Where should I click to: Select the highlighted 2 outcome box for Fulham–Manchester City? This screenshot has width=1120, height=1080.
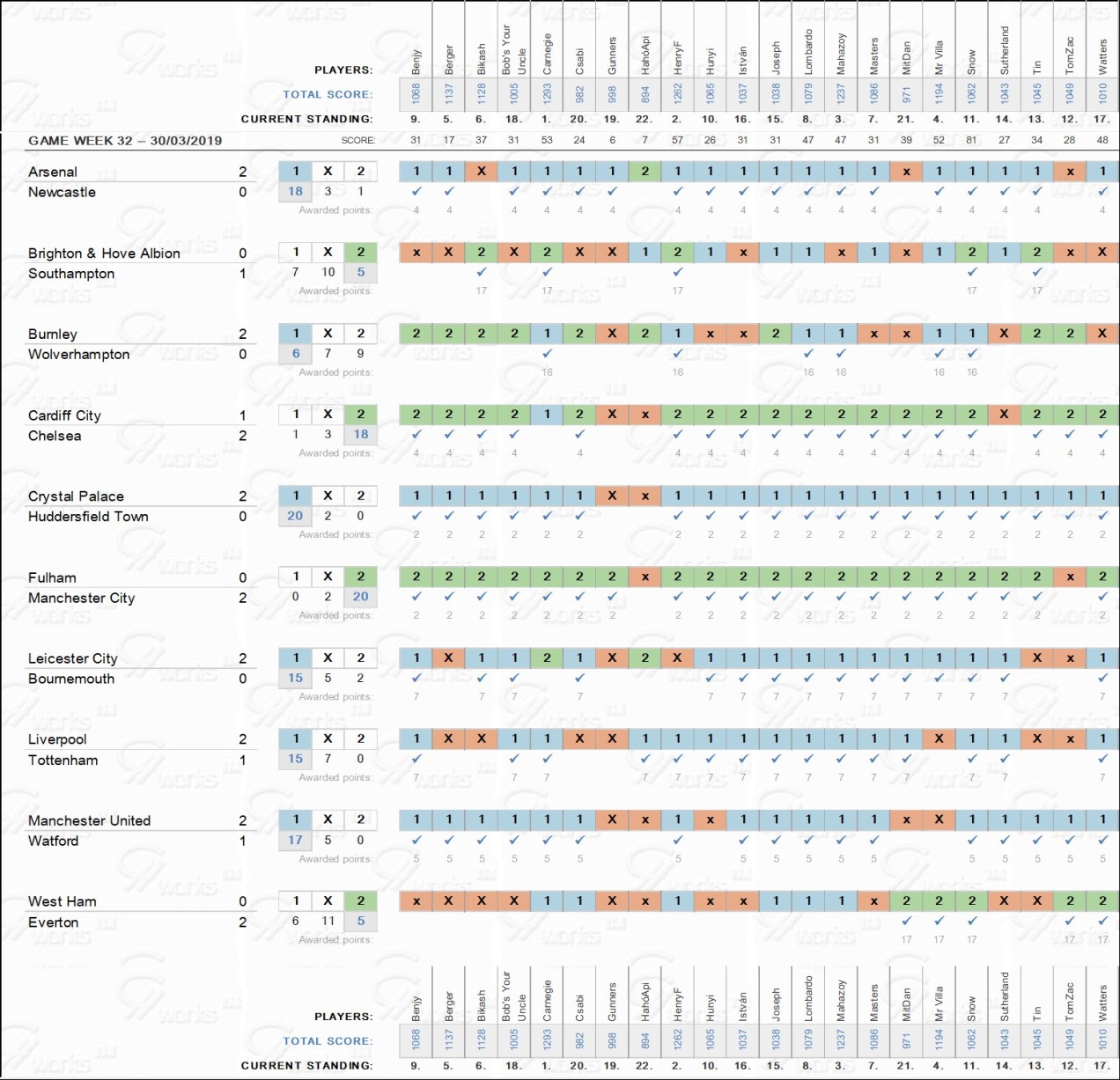tap(360, 577)
